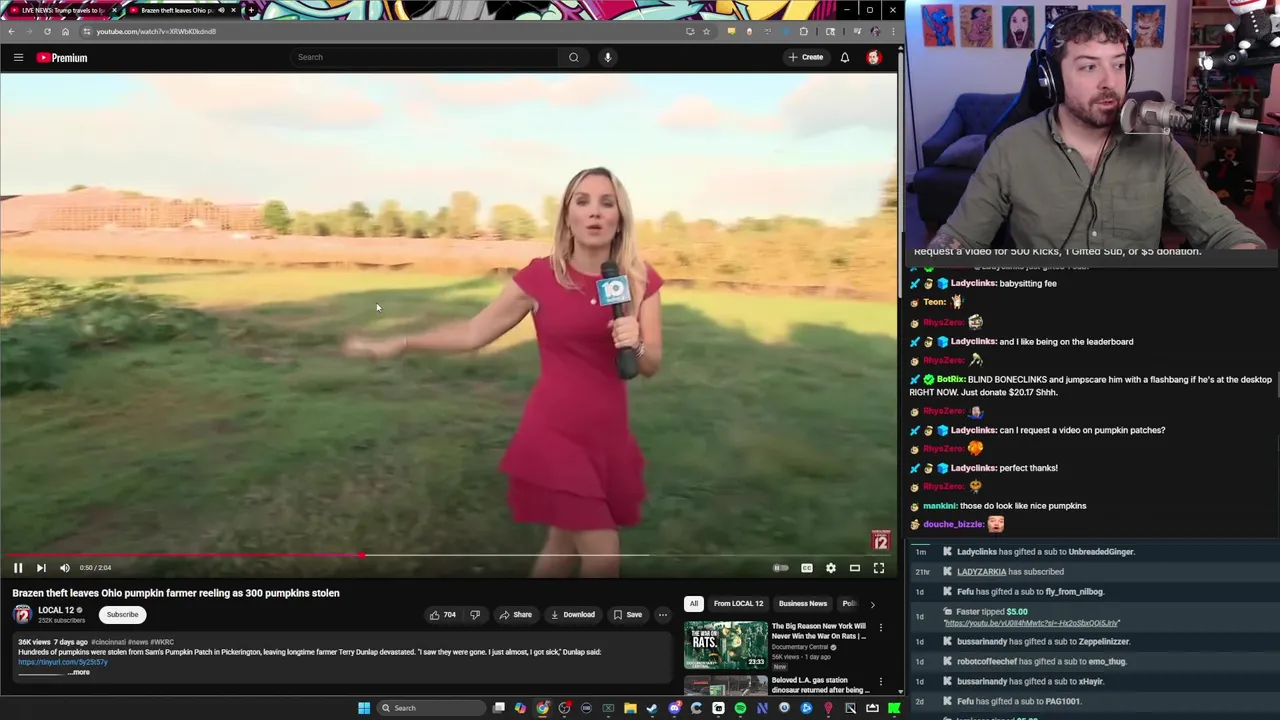Viewport: 1280px width, 720px height.
Task: Click the video progress bar
Action: 448,554
